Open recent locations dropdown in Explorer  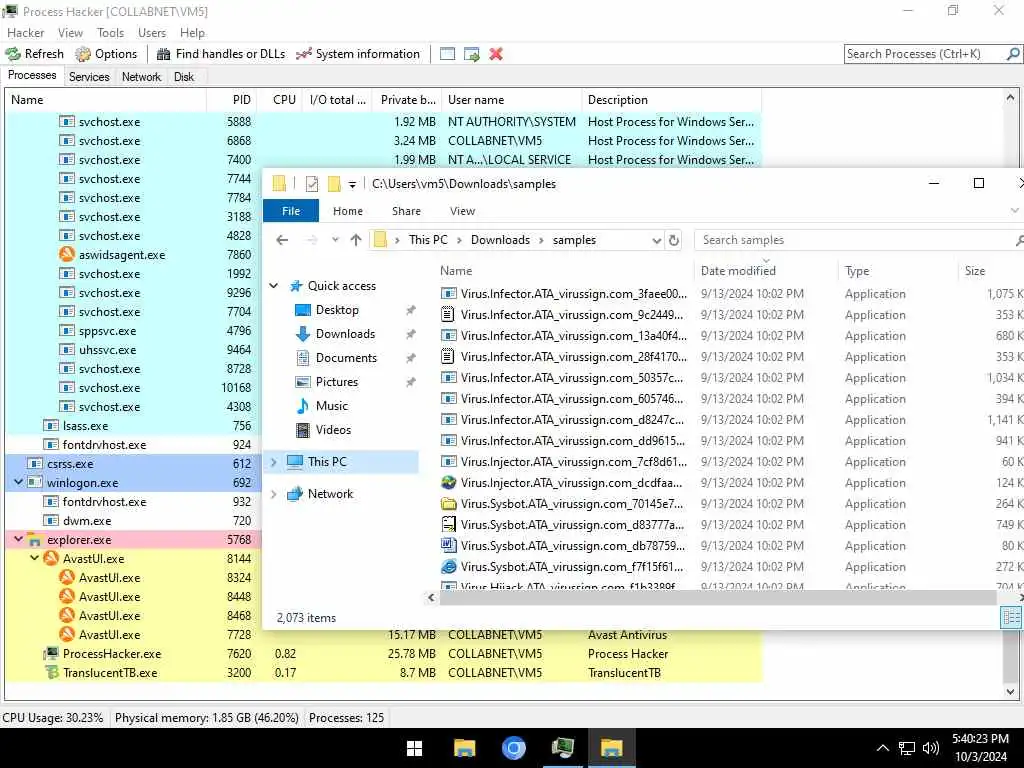(x=335, y=240)
